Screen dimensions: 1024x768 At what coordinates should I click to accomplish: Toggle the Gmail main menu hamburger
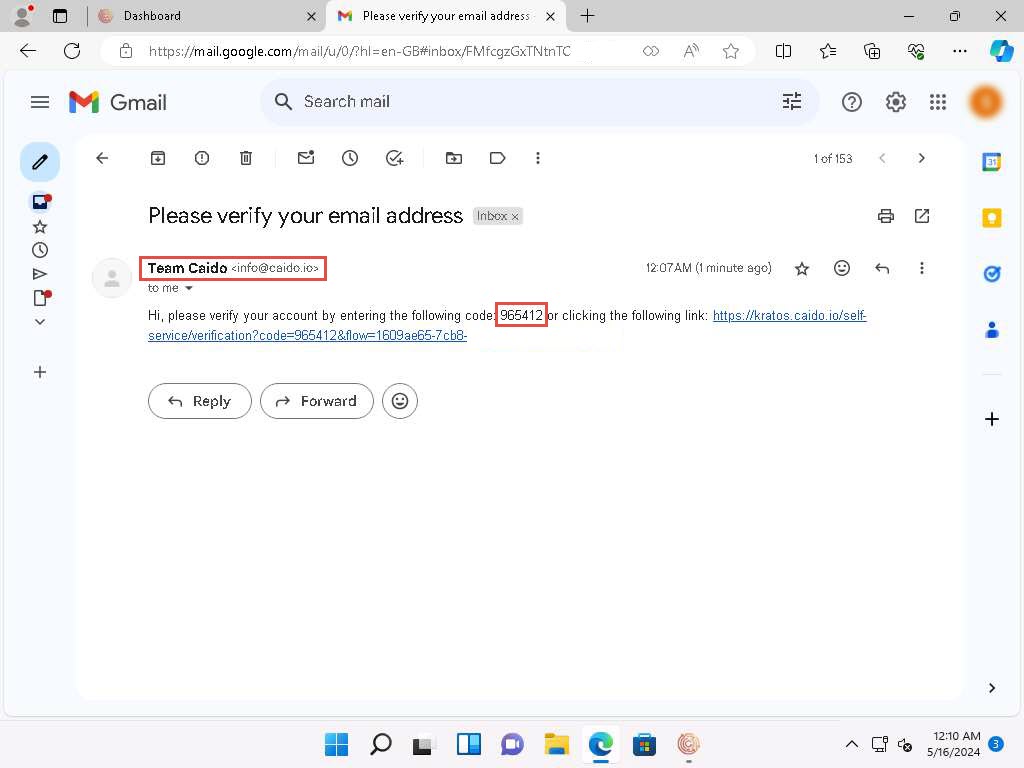pyautogui.click(x=40, y=102)
